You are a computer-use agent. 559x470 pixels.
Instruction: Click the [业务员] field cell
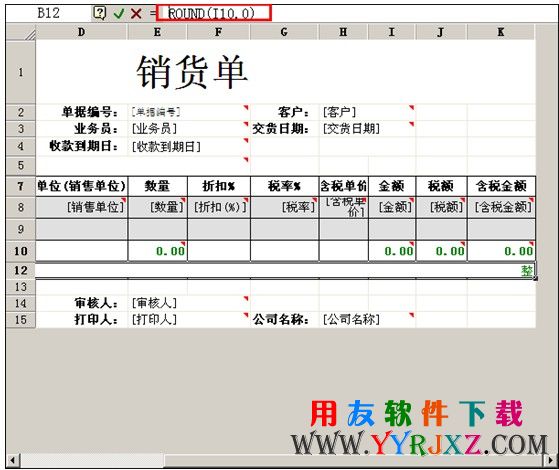tap(189, 129)
